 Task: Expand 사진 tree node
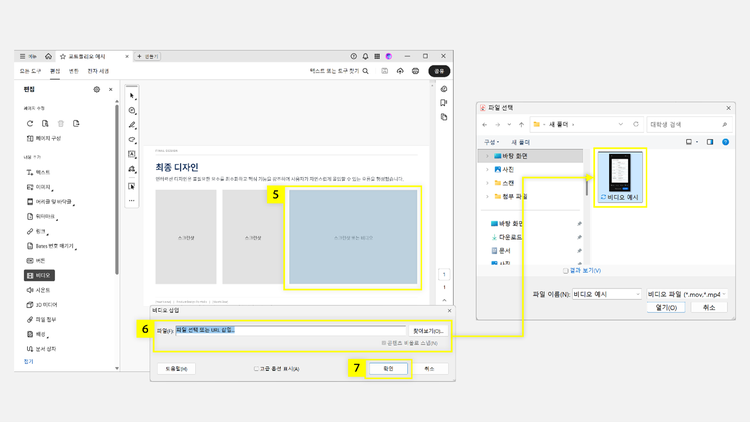click(x=487, y=169)
